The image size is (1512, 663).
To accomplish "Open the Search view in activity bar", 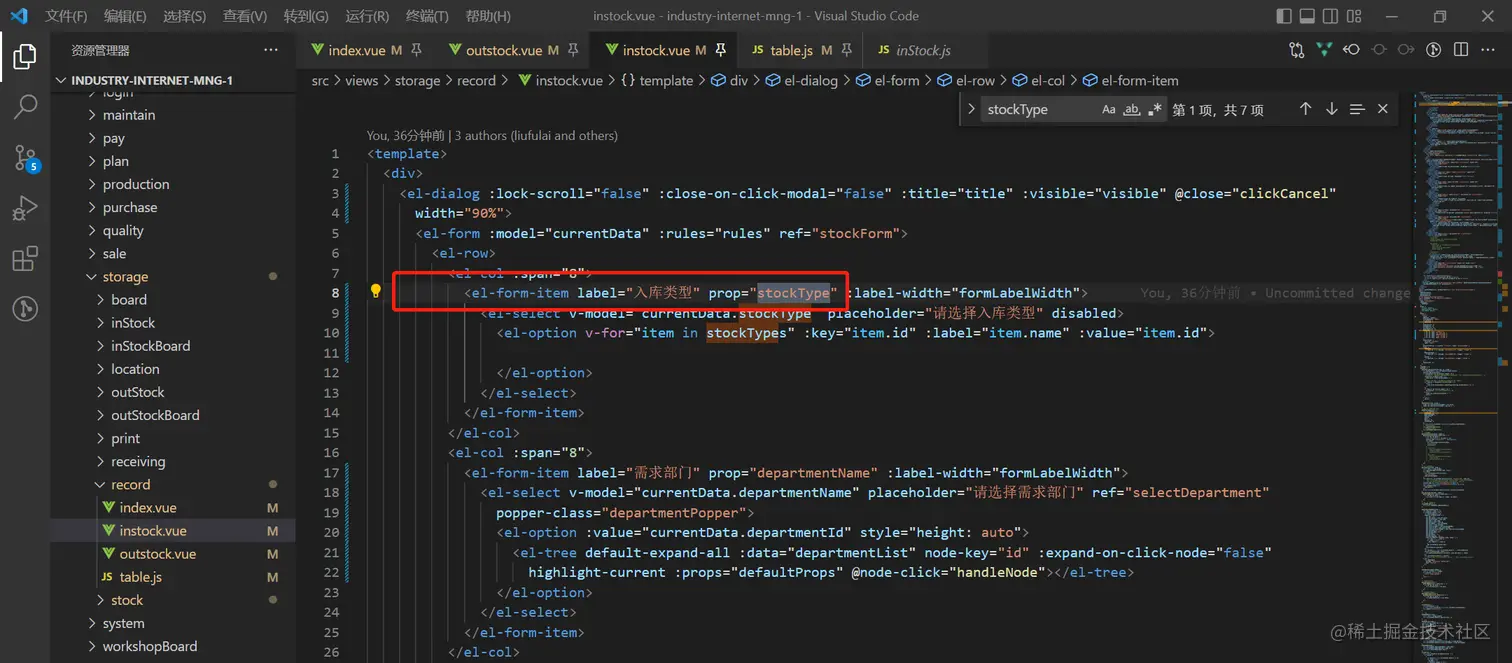I will tap(25, 106).
